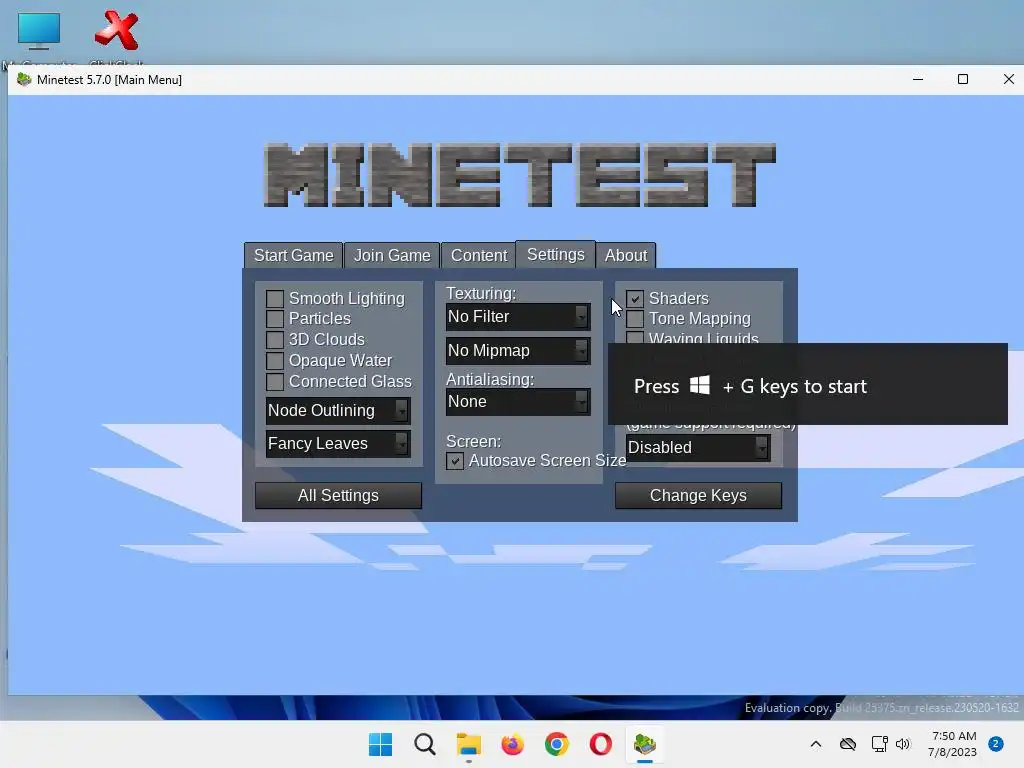Maximize the Minetest window
Screen dimensions: 1024x768
pos(963,79)
